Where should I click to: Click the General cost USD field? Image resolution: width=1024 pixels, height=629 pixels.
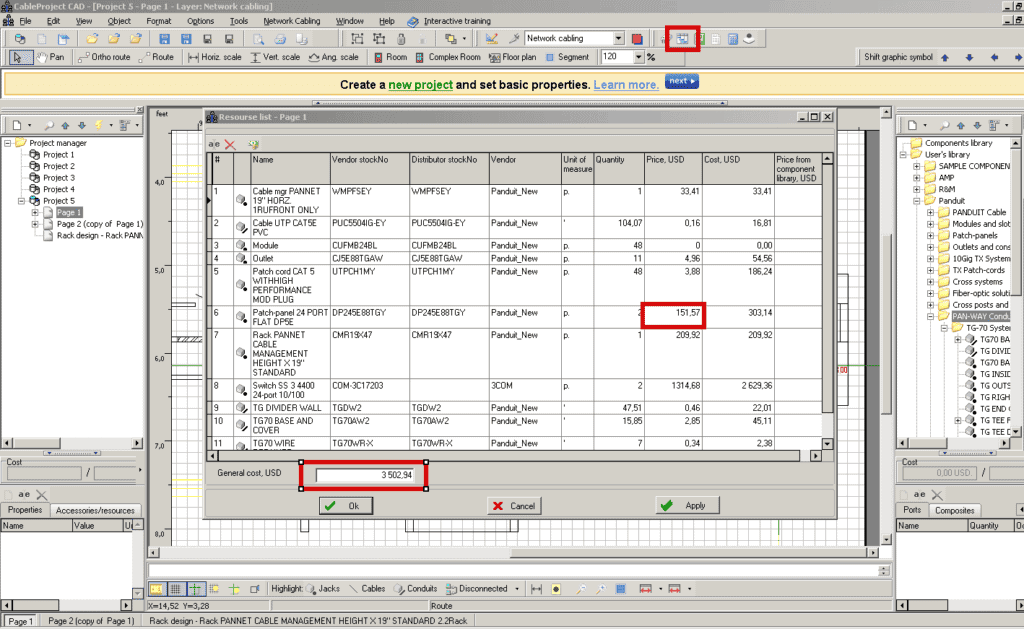(x=364, y=475)
